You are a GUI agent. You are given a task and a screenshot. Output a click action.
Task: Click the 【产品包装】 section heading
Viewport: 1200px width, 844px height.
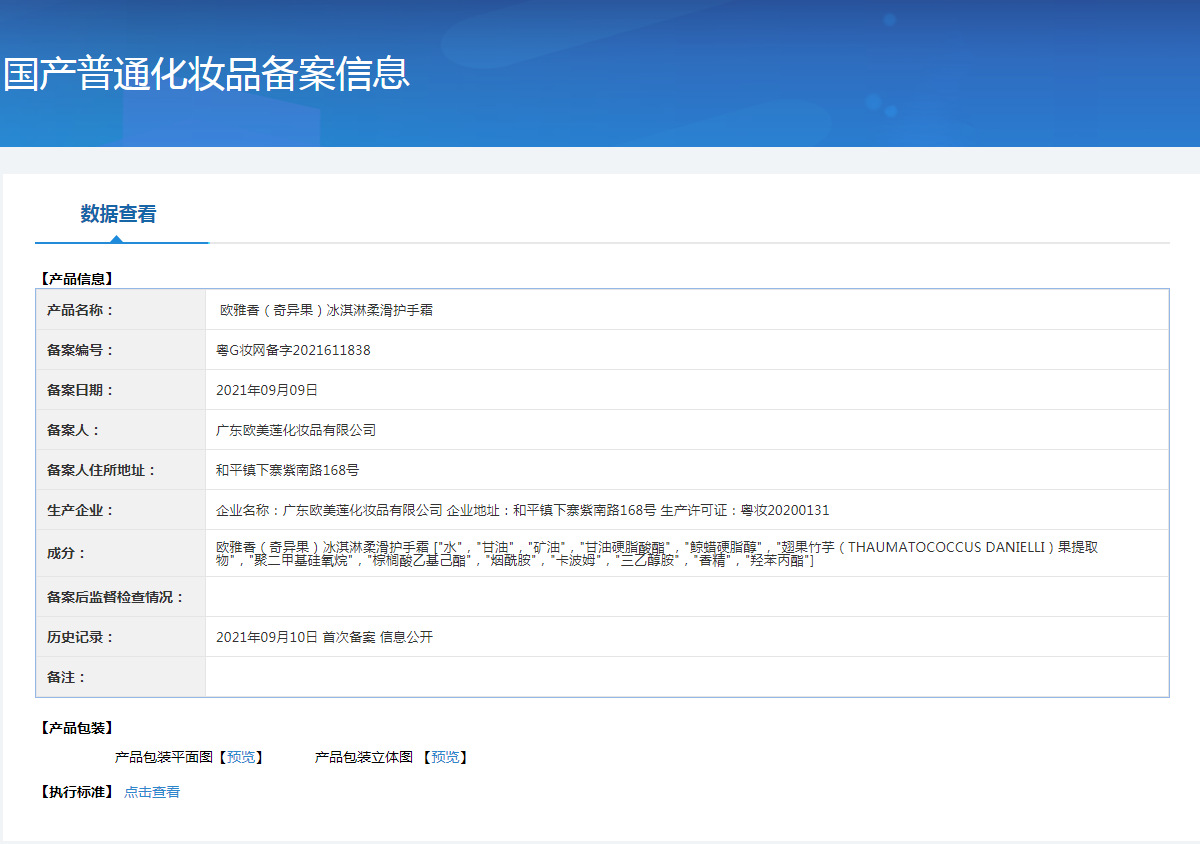[x=75, y=727]
